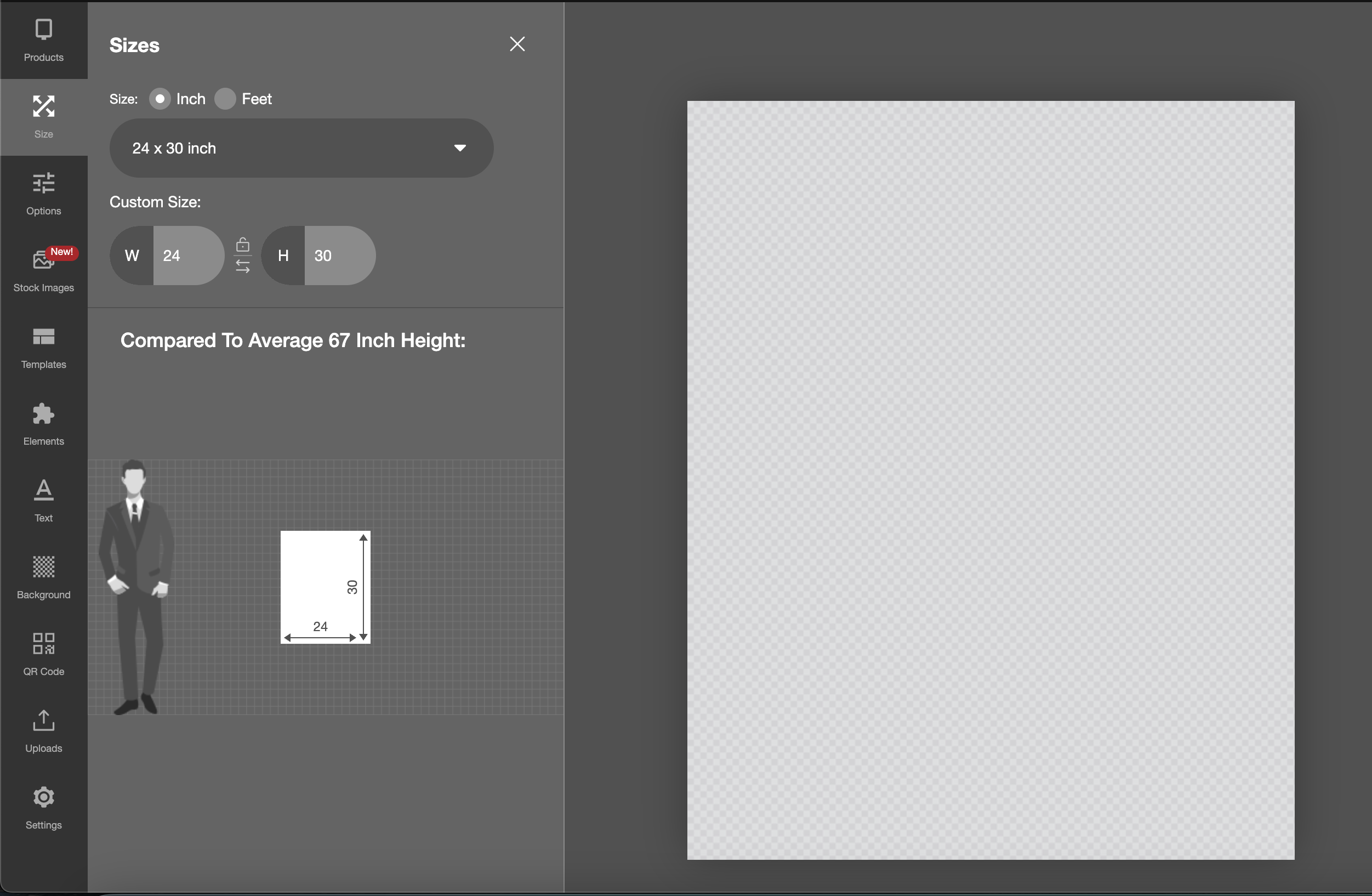Toggle the aspect ratio lock icon

point(243,245)
